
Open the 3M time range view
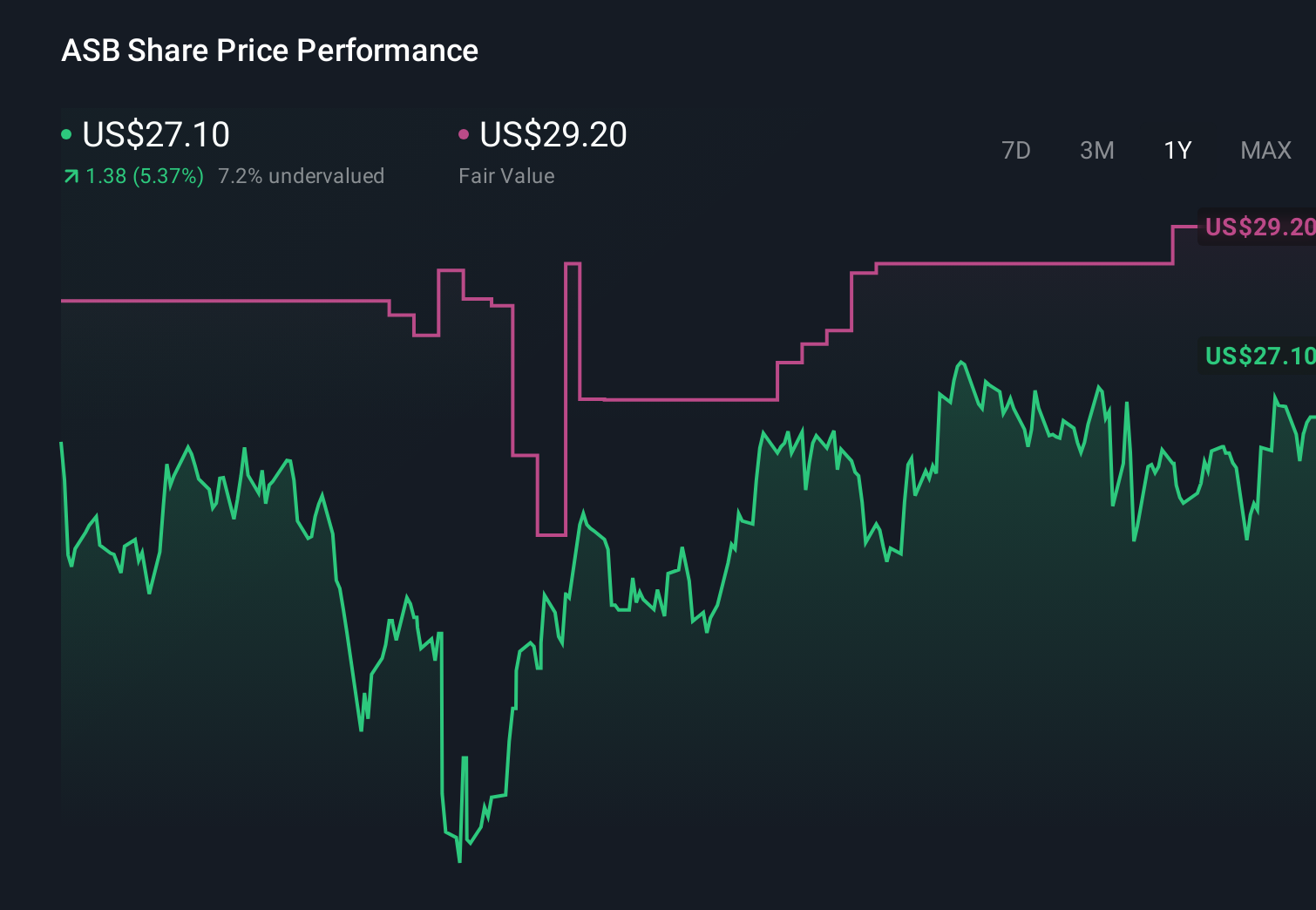coord(1096,150)
